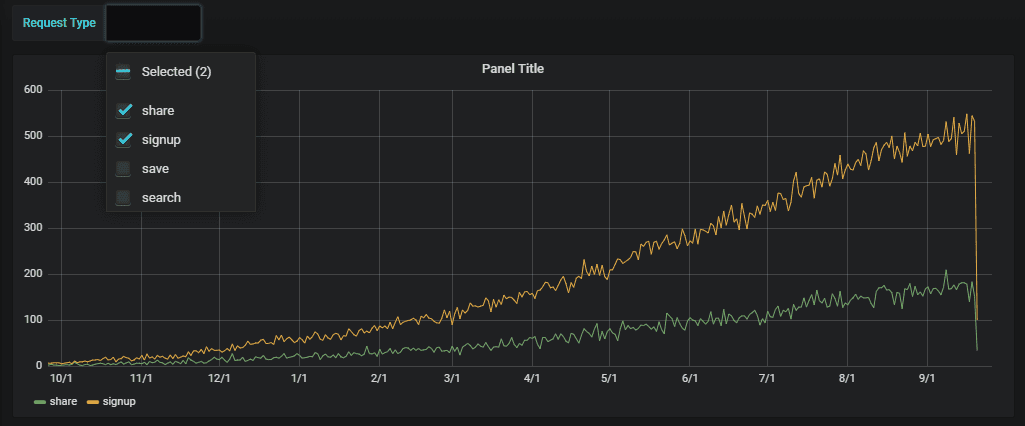Screen dimensions: 1025x426
Task: Click the 7/1 x-axis date label
Action: [x=767, y=379]
